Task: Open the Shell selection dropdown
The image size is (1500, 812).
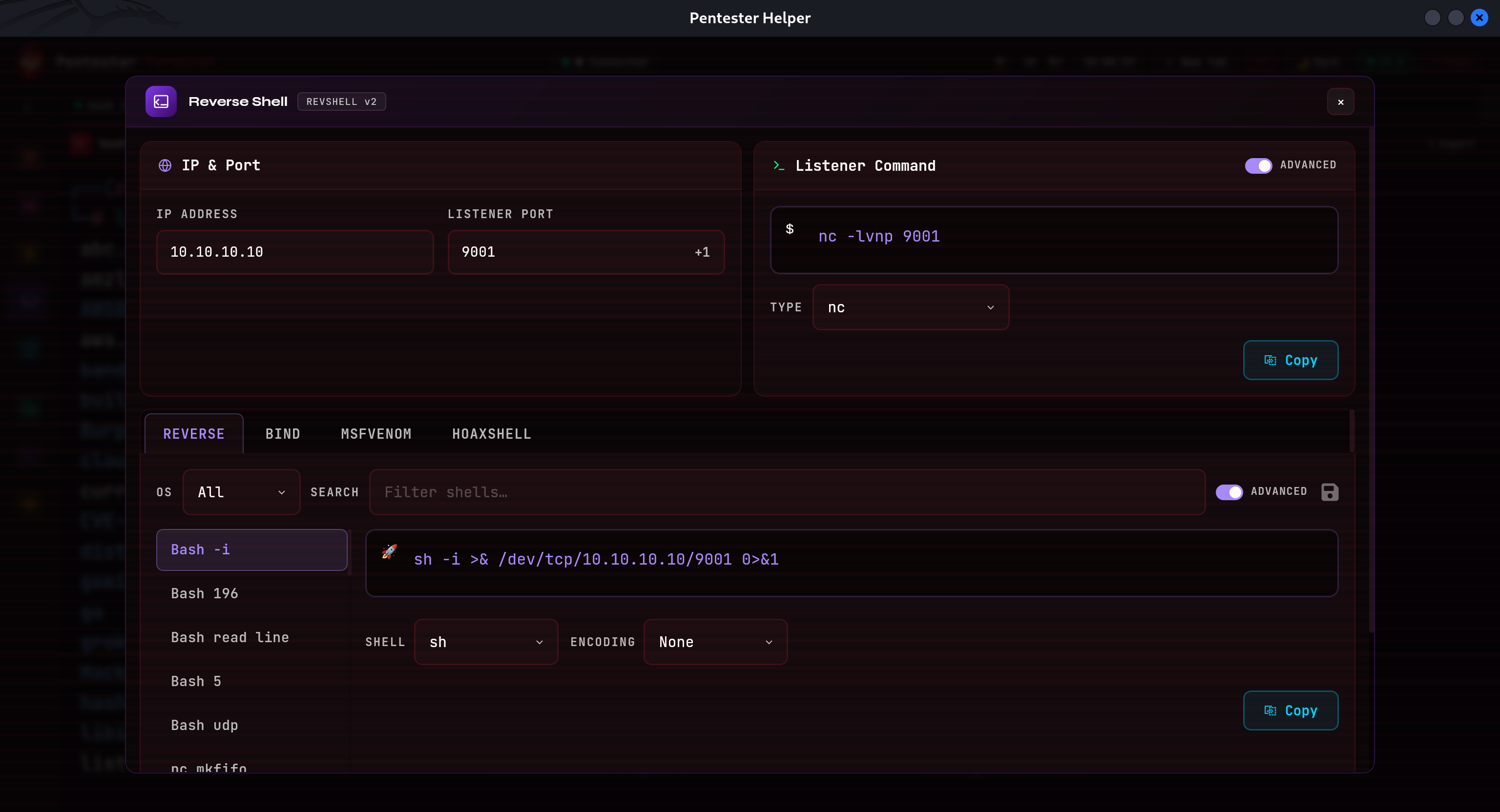Action: (x=486, y=642)
